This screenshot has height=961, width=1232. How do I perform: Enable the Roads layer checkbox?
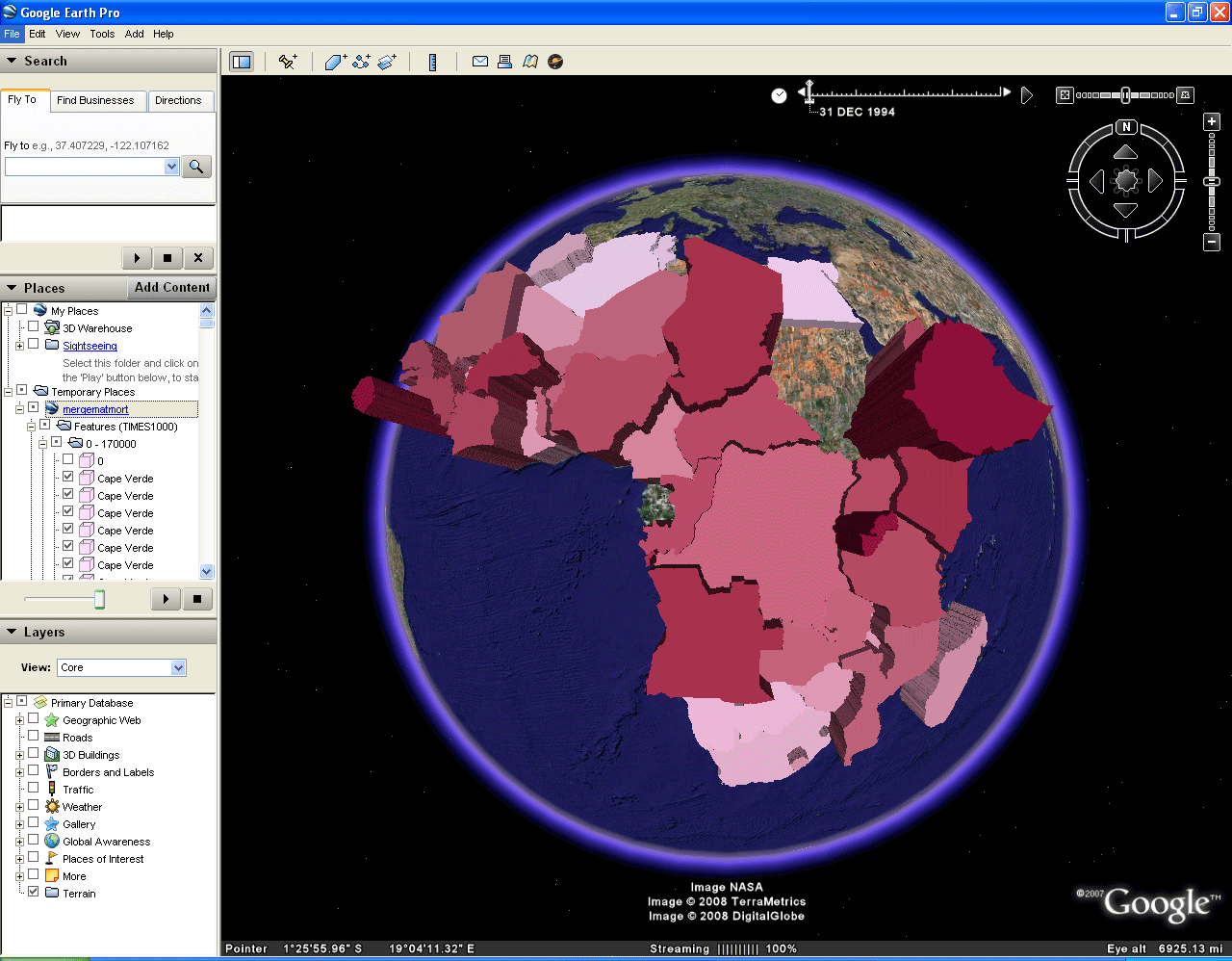tap(34, 736)
